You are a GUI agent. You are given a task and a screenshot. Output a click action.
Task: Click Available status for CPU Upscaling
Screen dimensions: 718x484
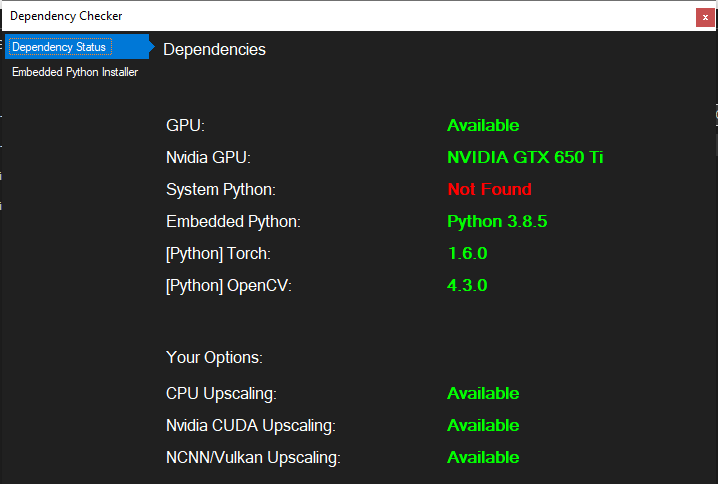coord(483,393)
